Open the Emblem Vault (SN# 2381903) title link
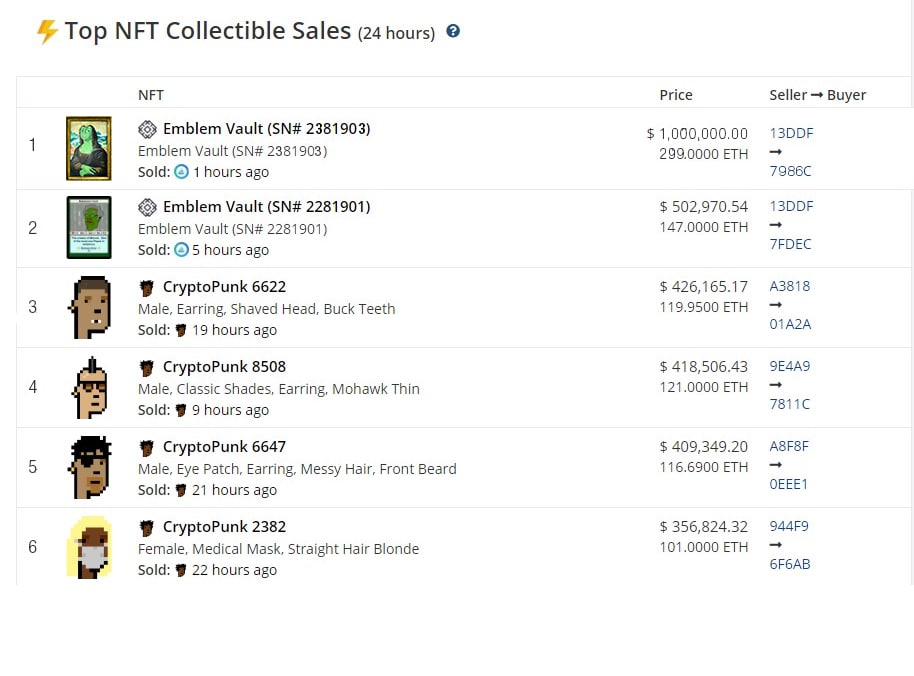This screenshot has width=914, height=676. coord(266,129)
